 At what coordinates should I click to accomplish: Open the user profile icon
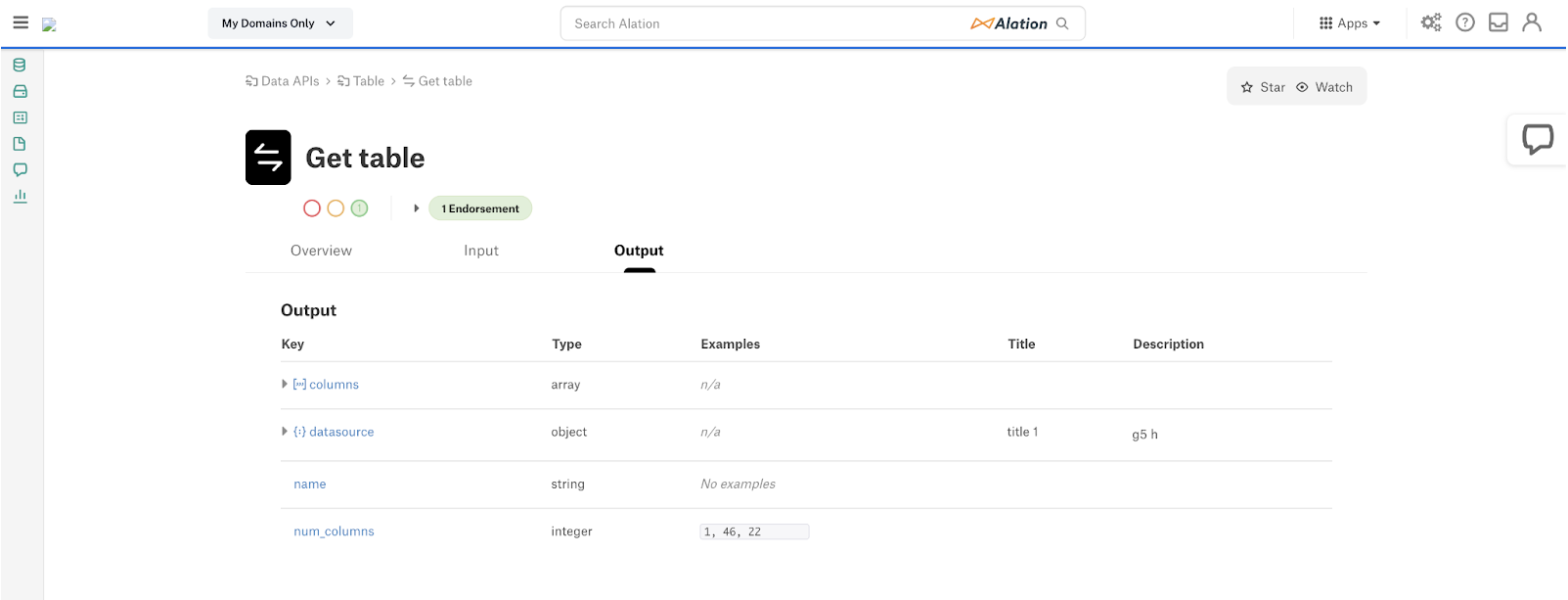click(x=1532, y=23)
